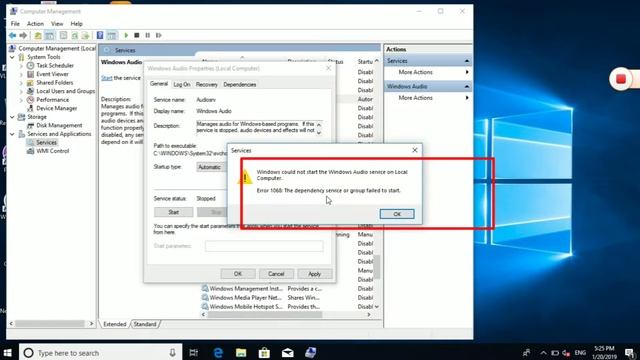Click the Pause Service toolbar icon
The height and width of the screenshot is (360, 640).
[148, 36]
